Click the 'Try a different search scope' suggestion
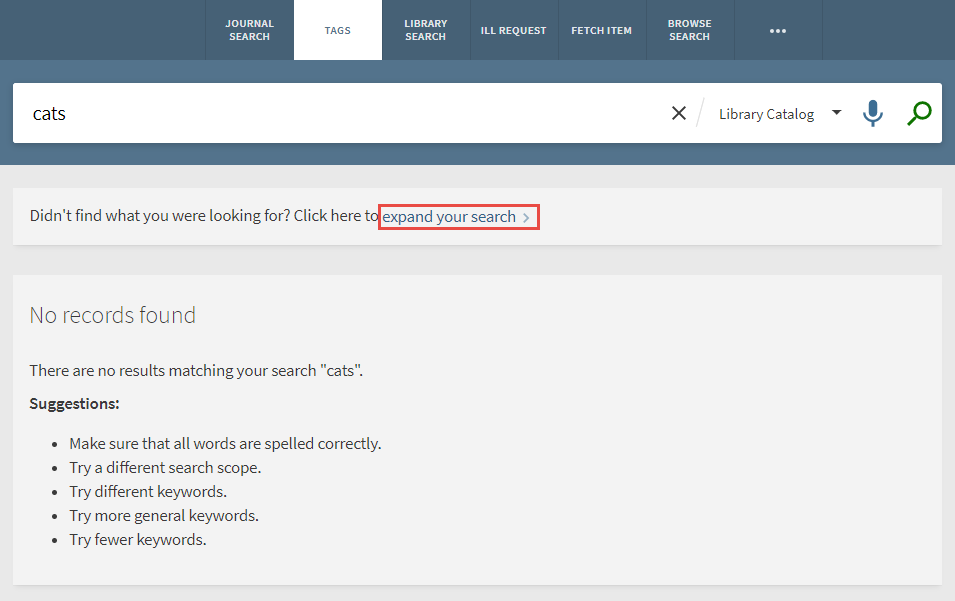 tap(165, 468)
